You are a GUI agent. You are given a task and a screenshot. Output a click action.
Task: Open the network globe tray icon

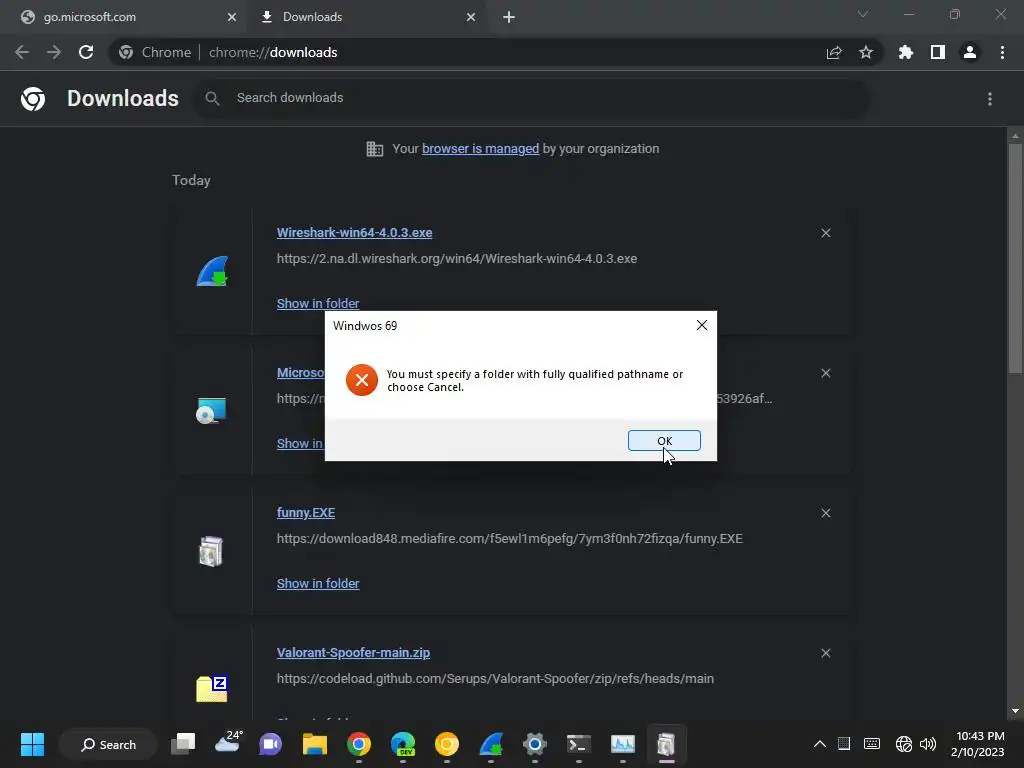[904, 744]
